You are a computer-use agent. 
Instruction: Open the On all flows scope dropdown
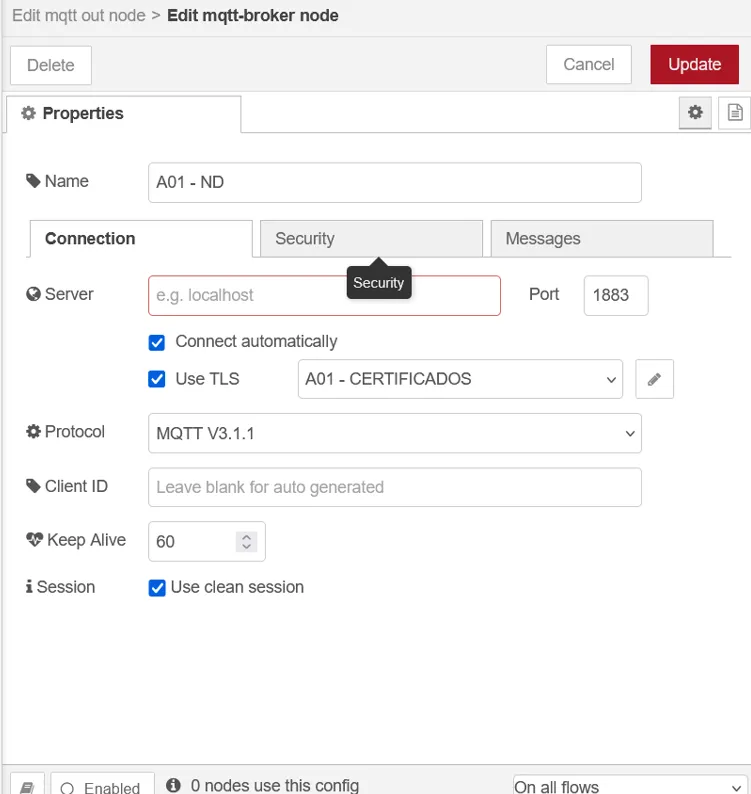pyautogui.click(x=629, y=786)
